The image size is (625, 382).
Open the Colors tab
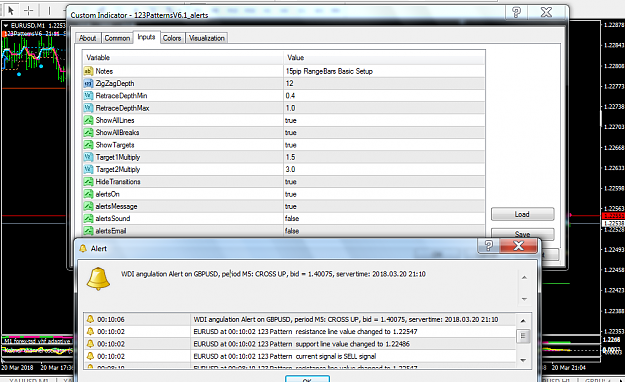point(172,38)
